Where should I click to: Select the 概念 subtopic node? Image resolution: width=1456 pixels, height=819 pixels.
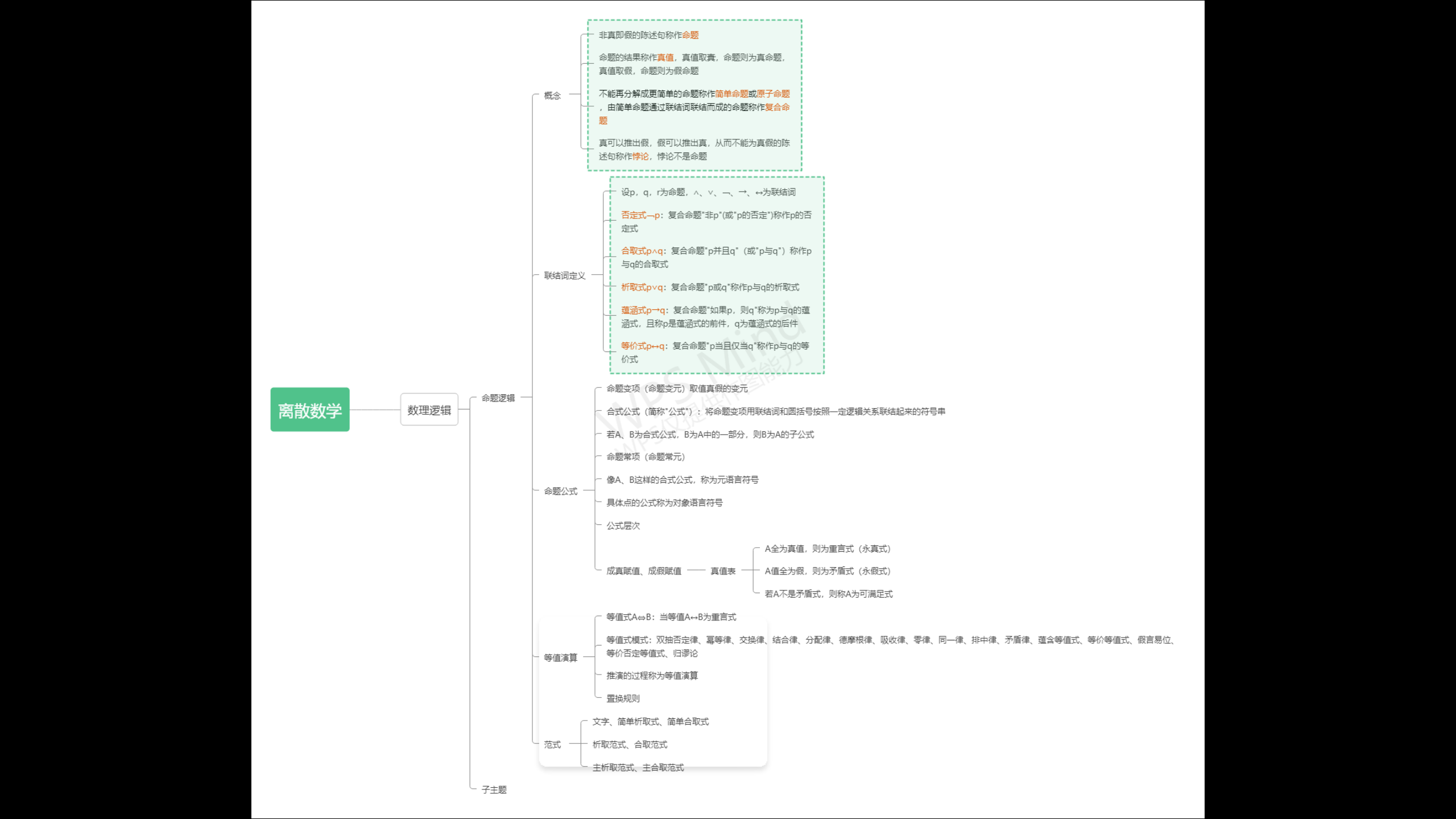tap(552, 96)
